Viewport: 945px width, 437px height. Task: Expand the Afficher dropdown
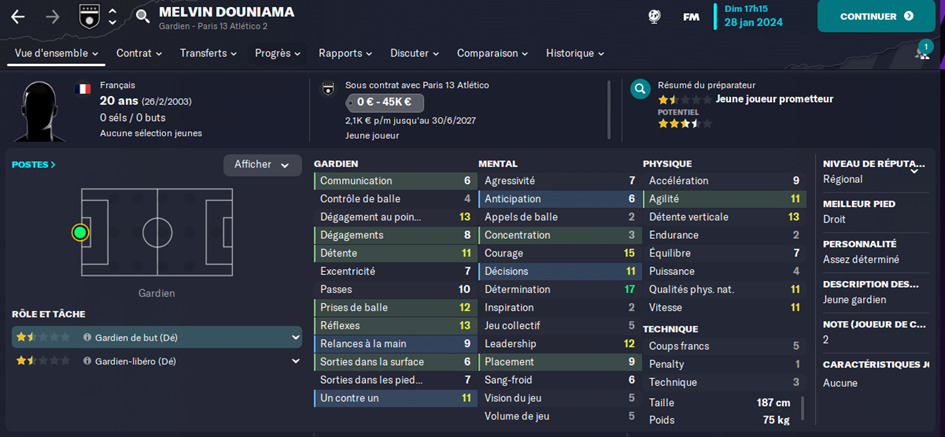coord(262,165)
